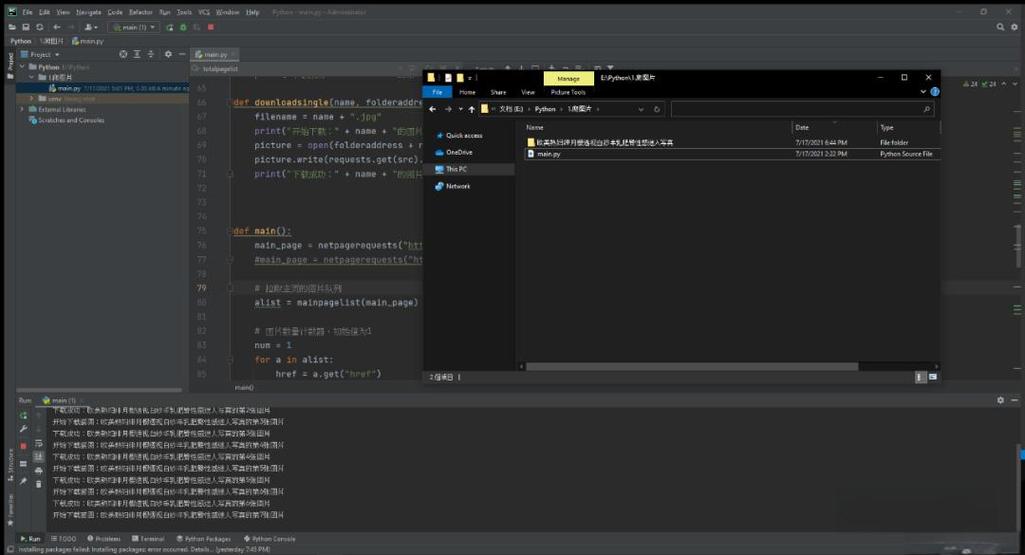Screen dimensions: 1025x555
Task: Open the Project view selector dropdown
Action: click(x=40, y=55)
